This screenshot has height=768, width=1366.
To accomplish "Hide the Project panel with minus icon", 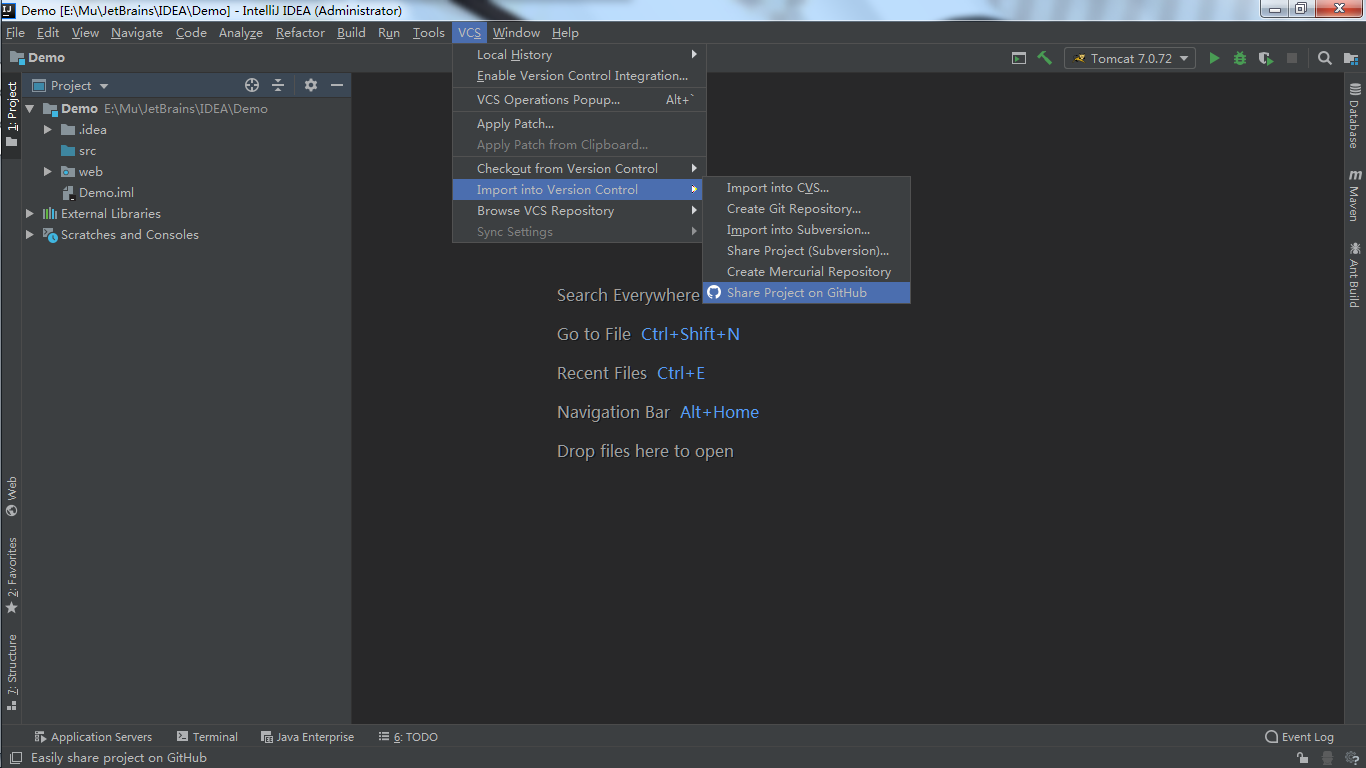I will [337, 85].
